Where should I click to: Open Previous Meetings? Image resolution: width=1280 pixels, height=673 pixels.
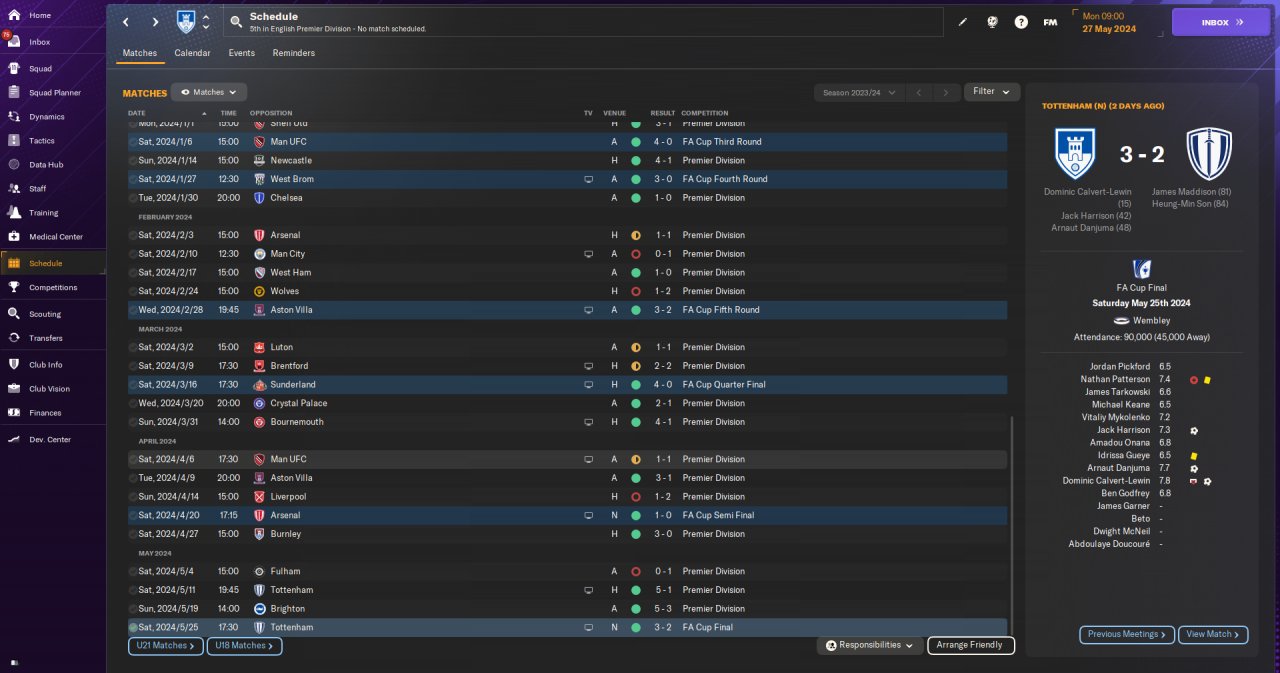pyautogui.click(x=1127, y=634)
